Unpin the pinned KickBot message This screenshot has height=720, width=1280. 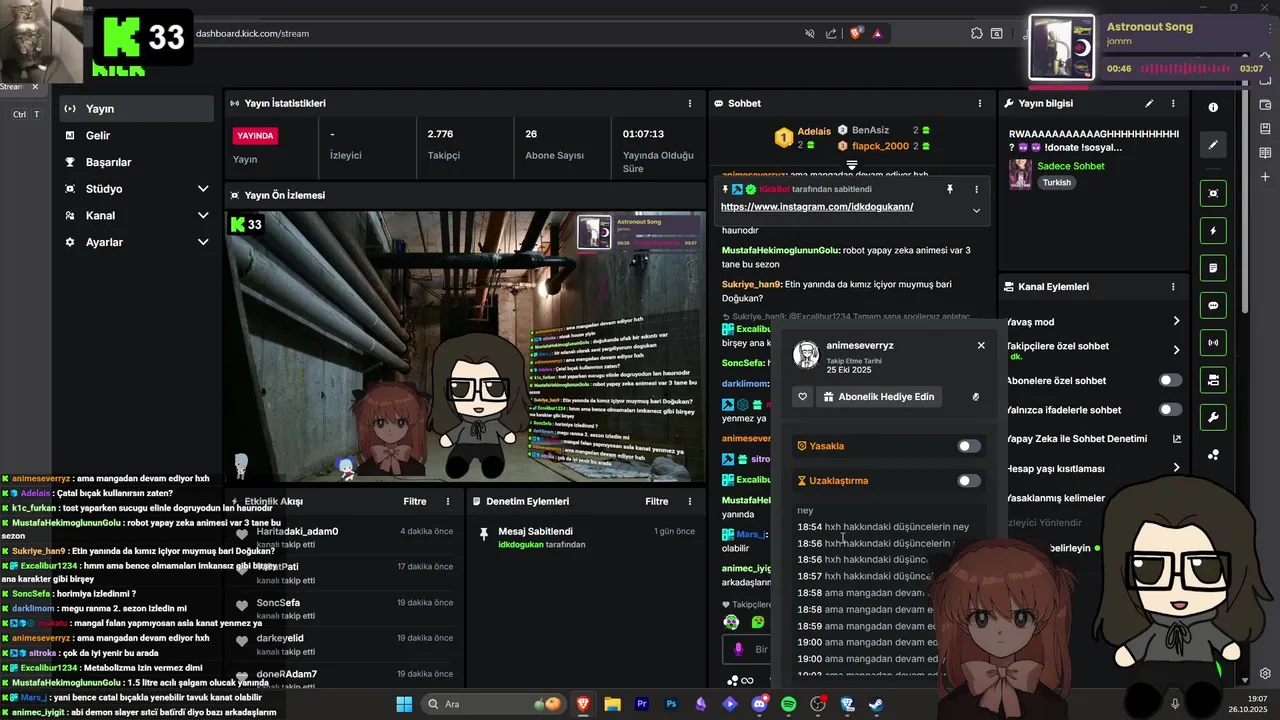coord(950,189)
